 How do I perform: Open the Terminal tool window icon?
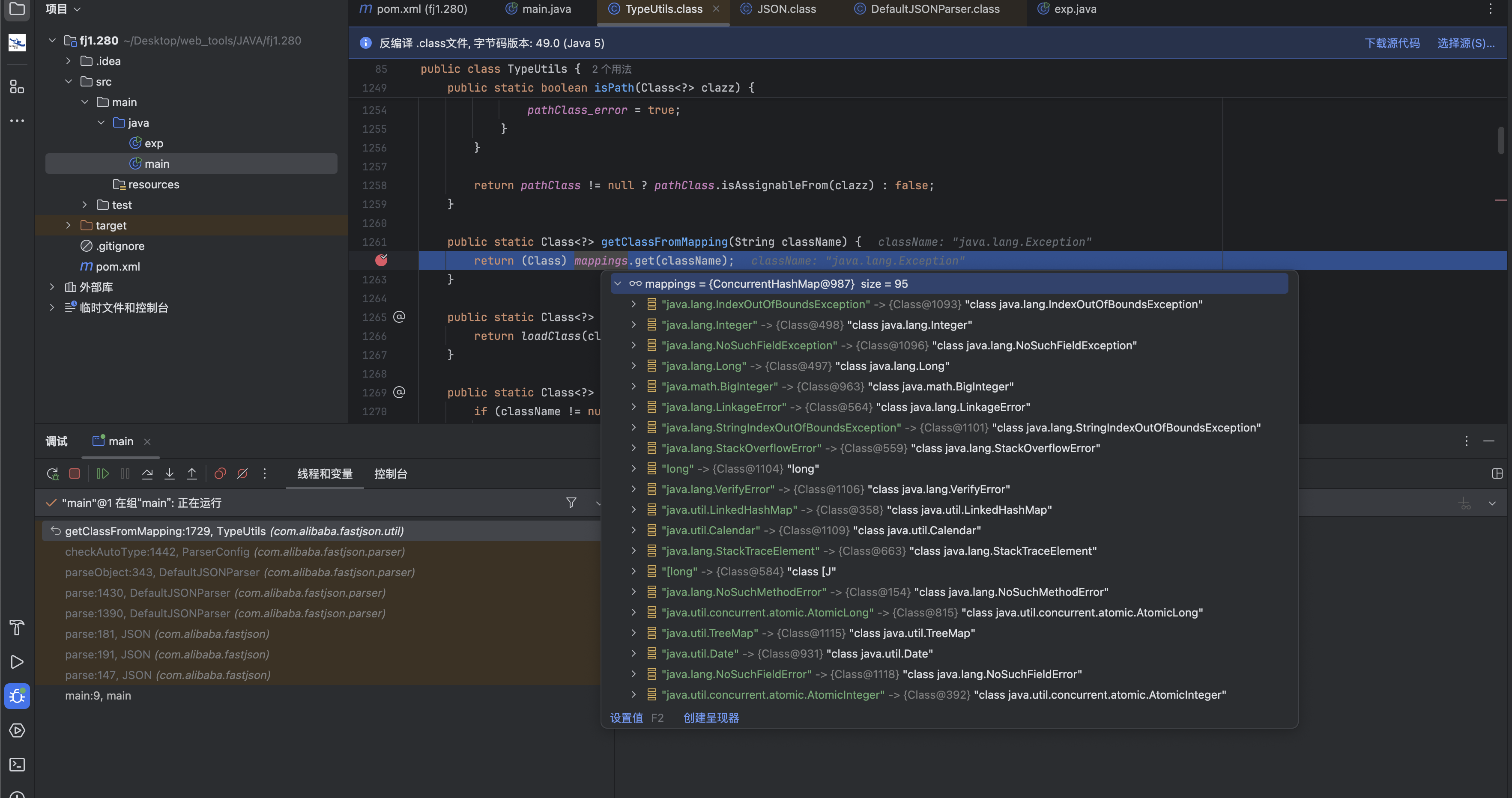(17, 765)
